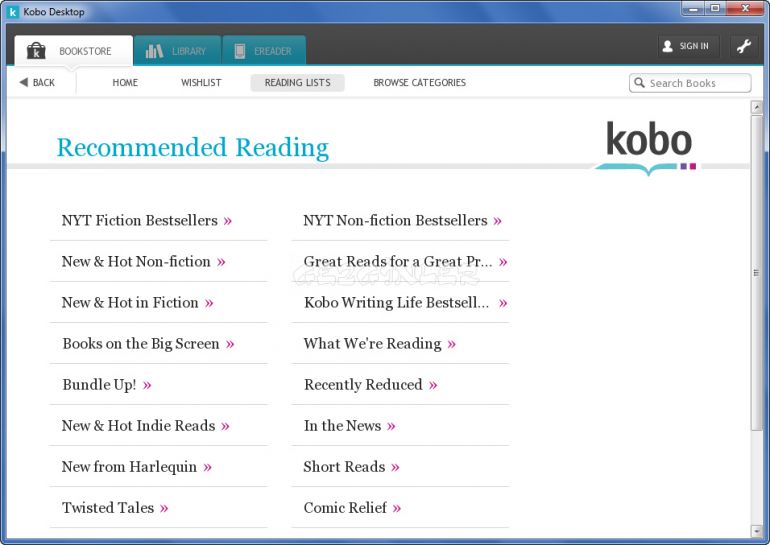Click the Bookstore shopping bag icon
770x545 pixels.
tap(36, 51)
